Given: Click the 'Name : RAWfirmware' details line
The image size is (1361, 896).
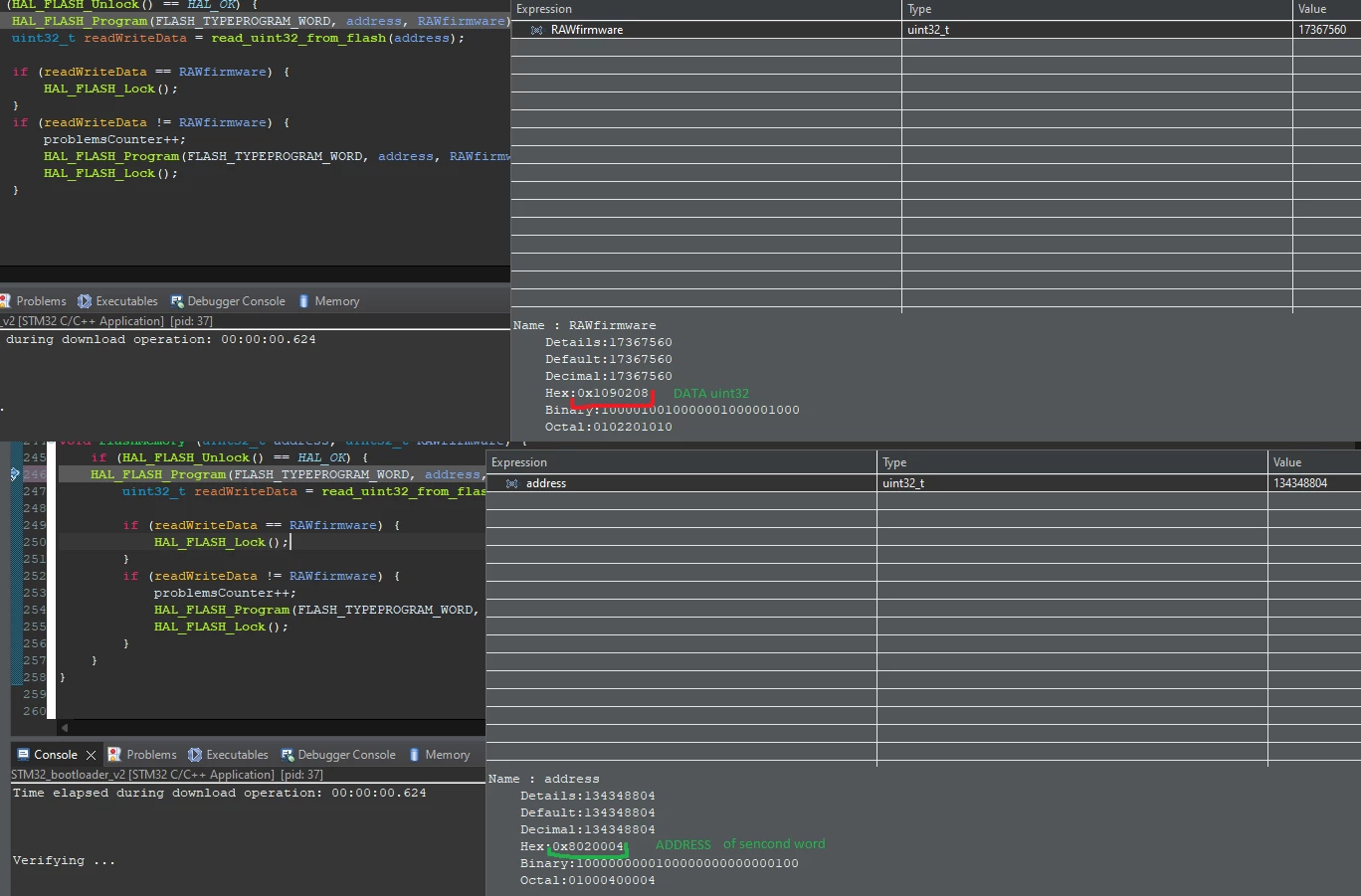Looking at the screenshot, I should (x=584, y=325).
